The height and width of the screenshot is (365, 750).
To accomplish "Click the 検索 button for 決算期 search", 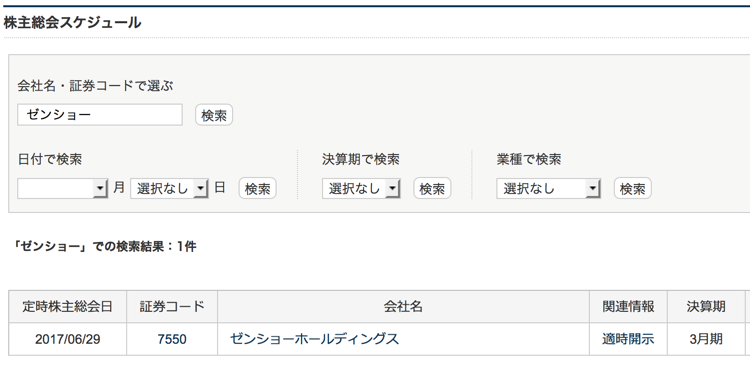I will pos(432,188).
